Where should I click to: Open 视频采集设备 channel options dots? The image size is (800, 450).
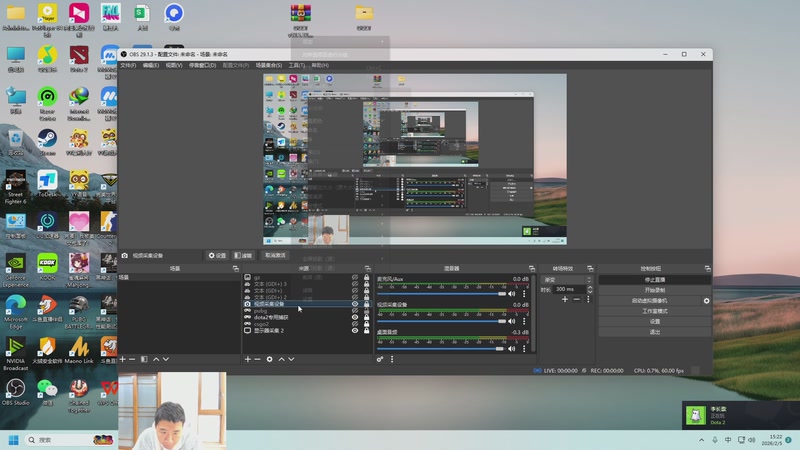point(524,321)
